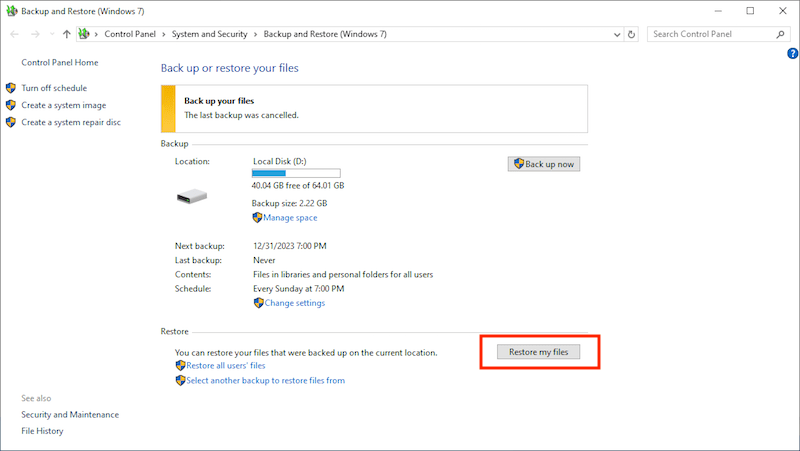The image size is (800, 451).
Task: Click 'Back up or restore your files' heading
Action: [x=230, y=68]
